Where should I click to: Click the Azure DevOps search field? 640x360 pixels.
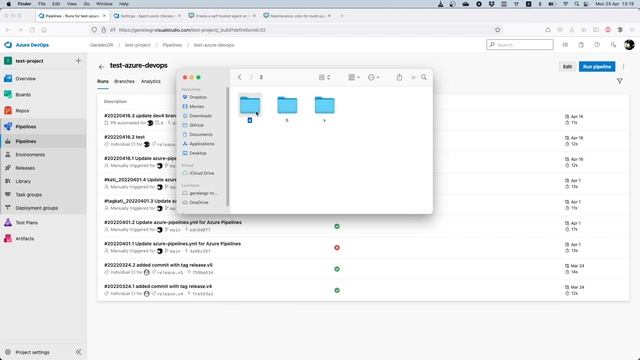point(520,44)
